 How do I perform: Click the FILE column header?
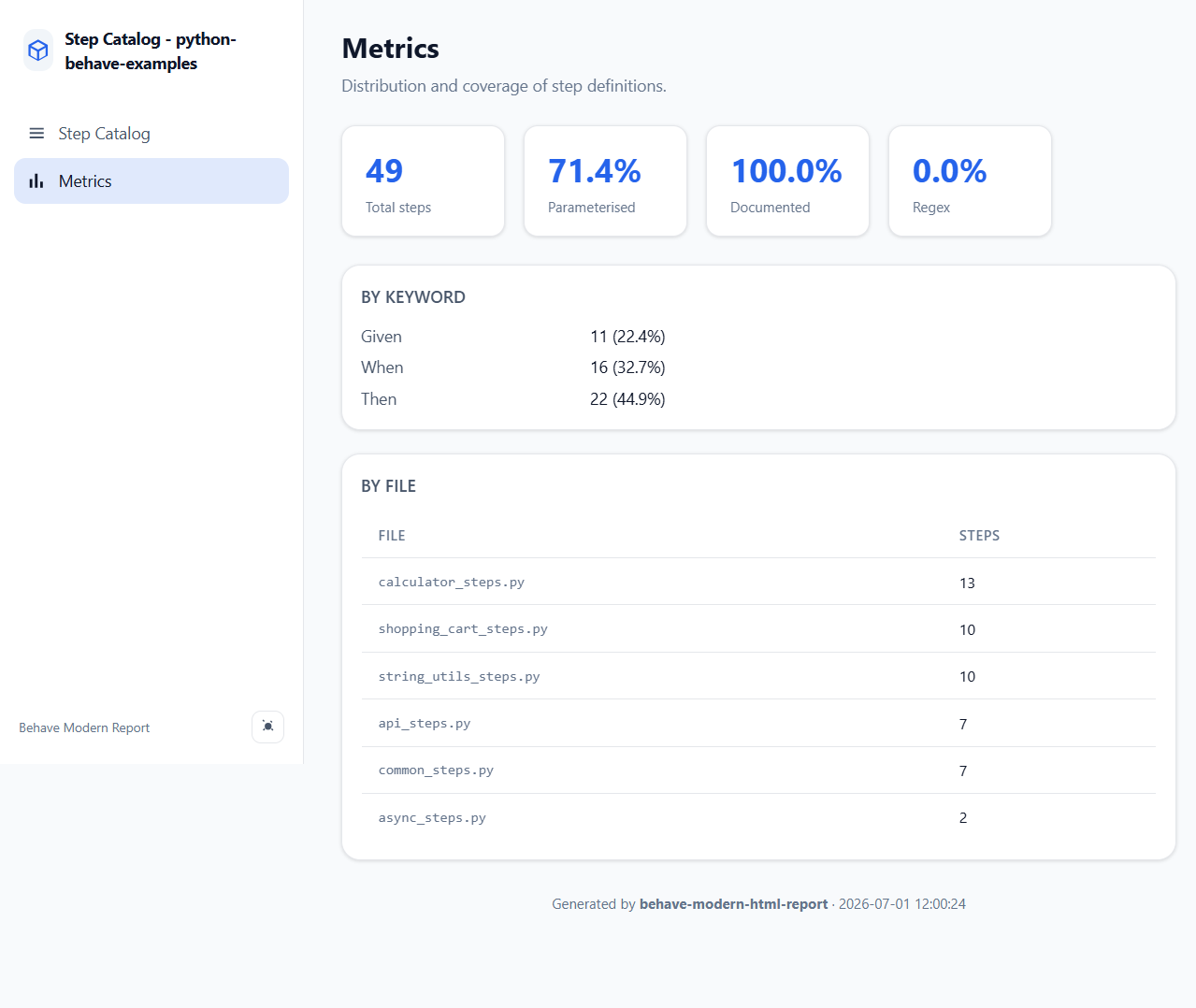pyautogui.click(x=392, y=536)
